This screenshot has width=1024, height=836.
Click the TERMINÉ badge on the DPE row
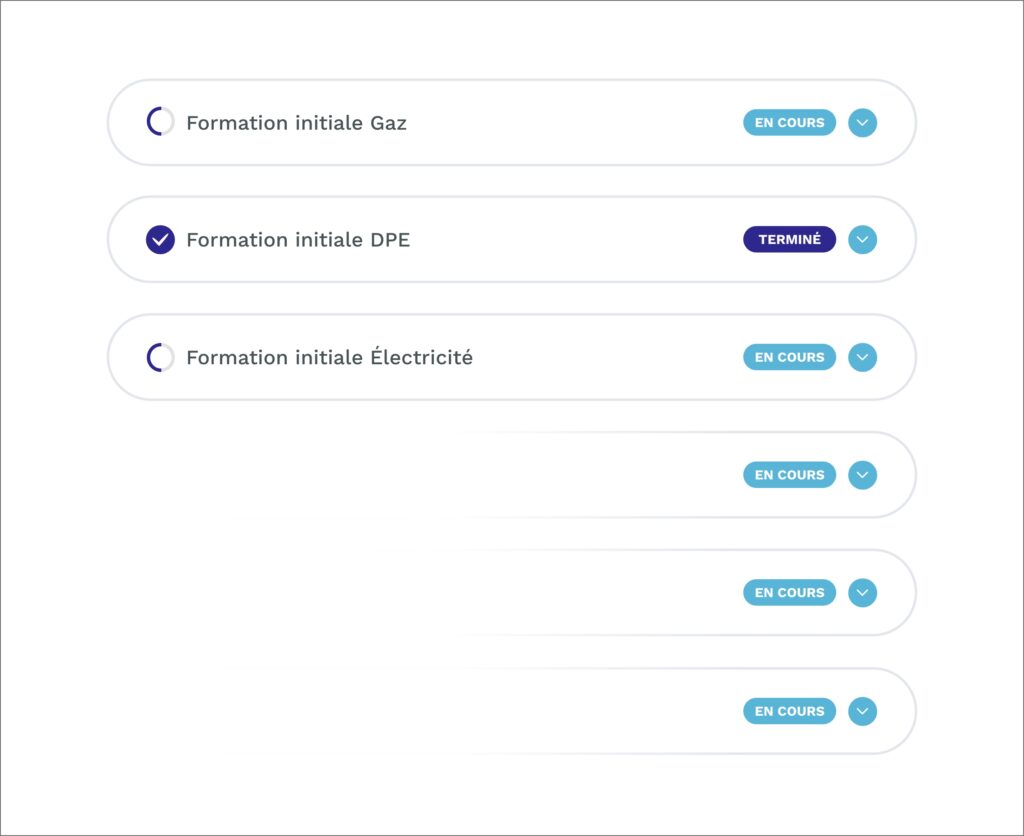coord(789,240)
